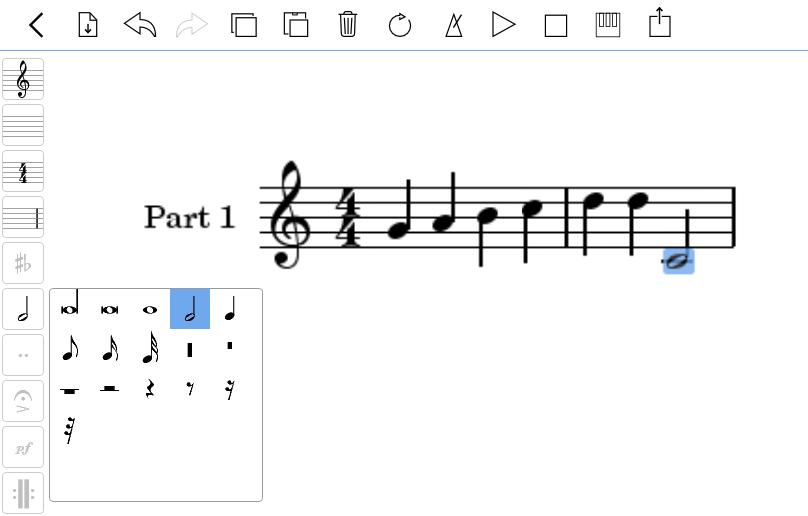Open the dynamics pf palette
Viewport: 808px width, 516px height.
[x=23, y=447]
